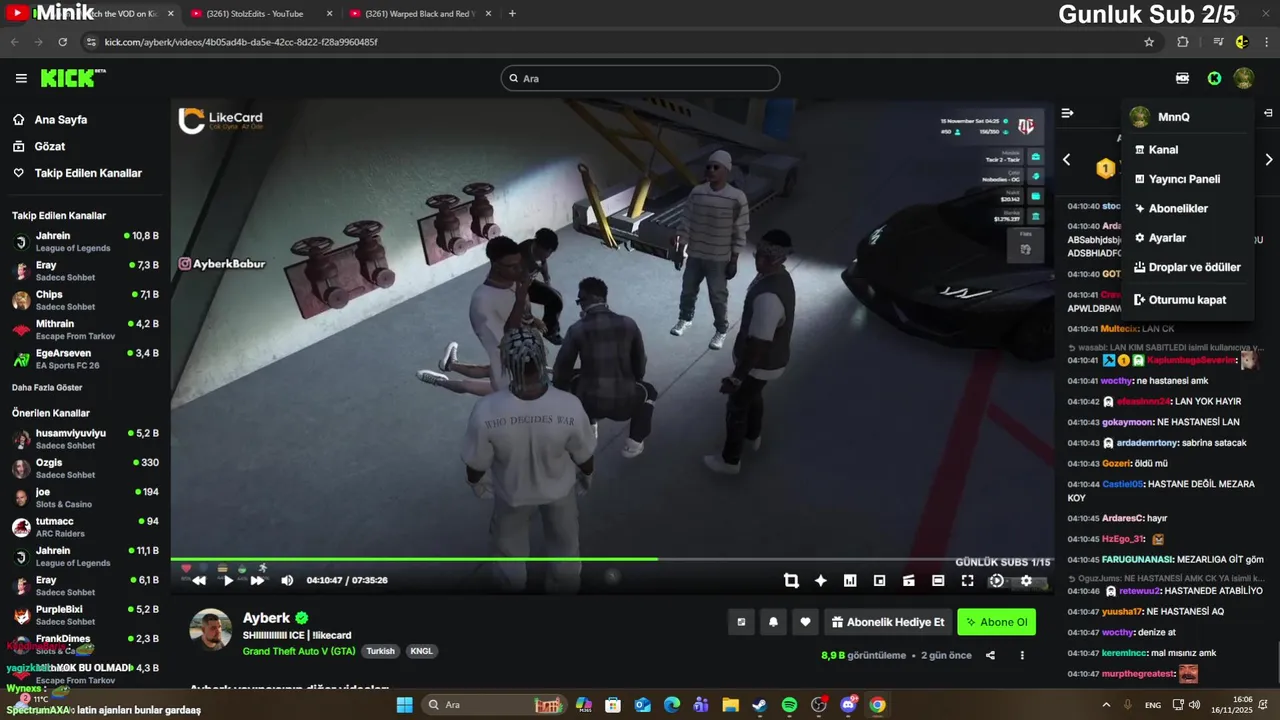The height and width of the screenshot is (720, 1280).
Task: Open the Kick hamburger sidebar menu
Action: (x=21, y=78)
